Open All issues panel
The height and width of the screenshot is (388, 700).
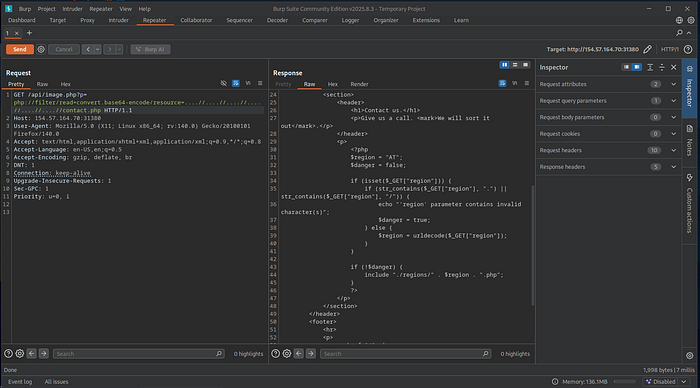click(x=56, y=382)
